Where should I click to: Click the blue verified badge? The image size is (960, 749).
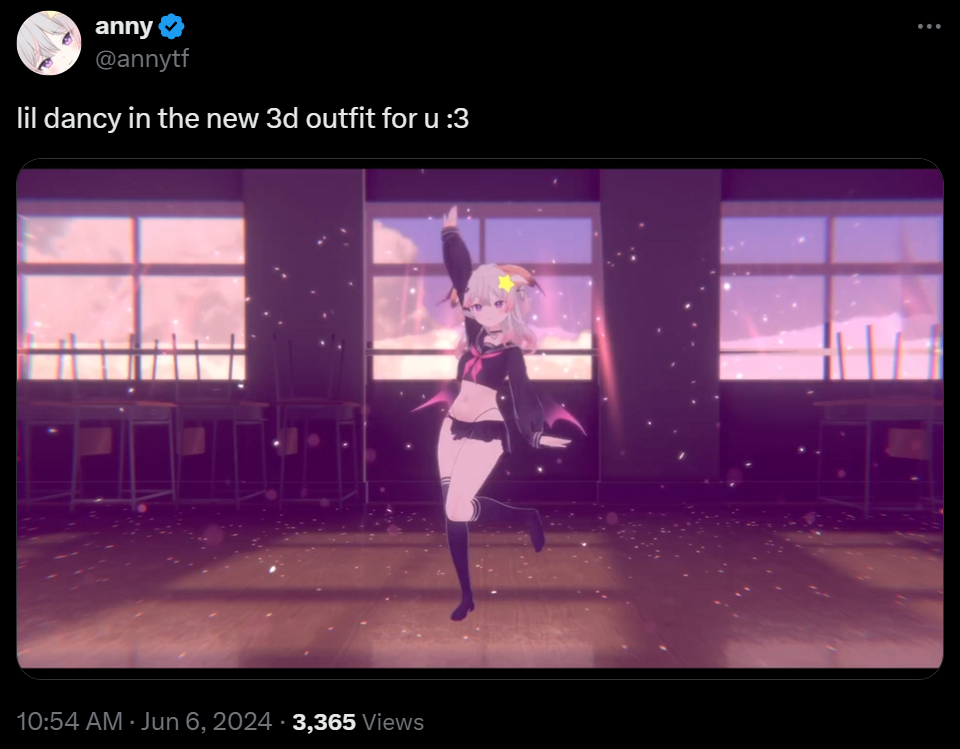tap(171, 26)
